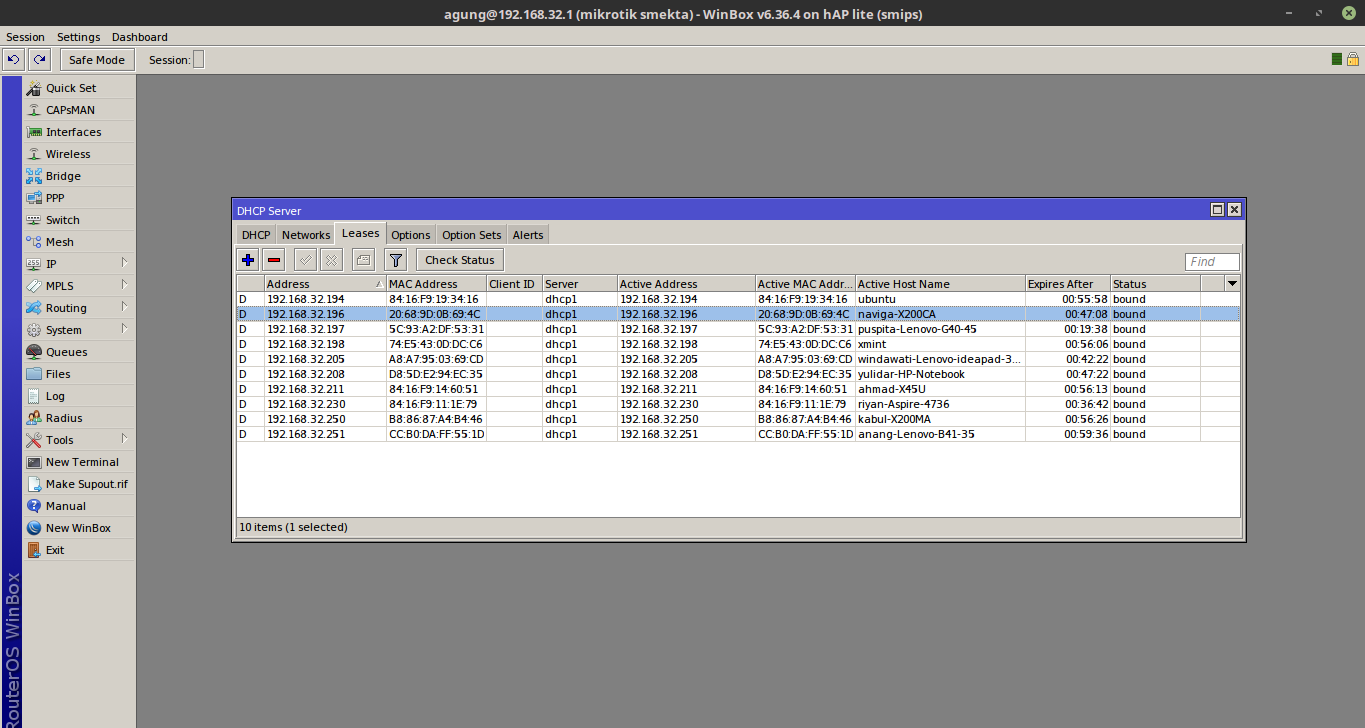
Task: Click the Undo arrow icon
Action: coord(13,60)
